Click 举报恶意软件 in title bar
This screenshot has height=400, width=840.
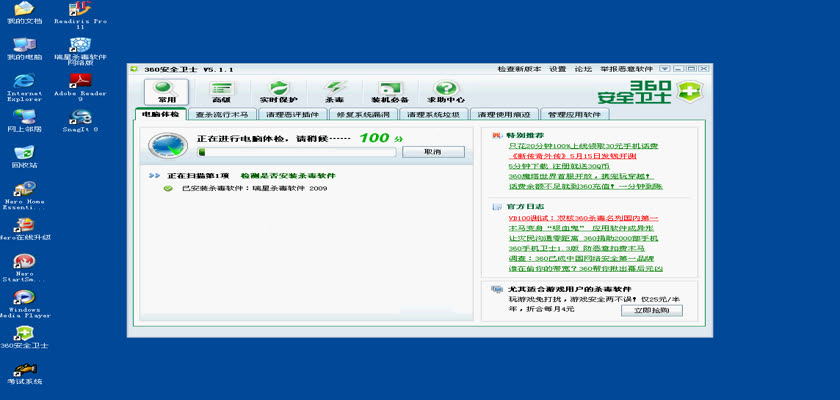pos(626,69)
